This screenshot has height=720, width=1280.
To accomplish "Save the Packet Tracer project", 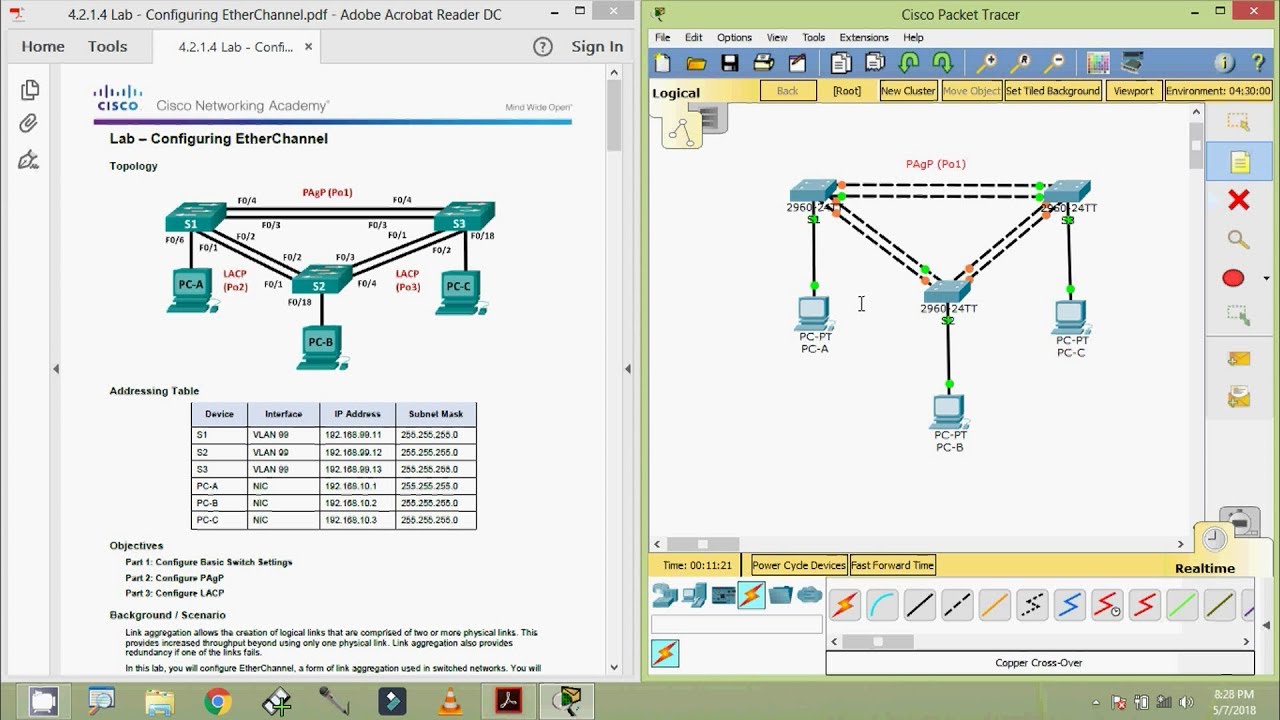I will click(x=730, y=63).
